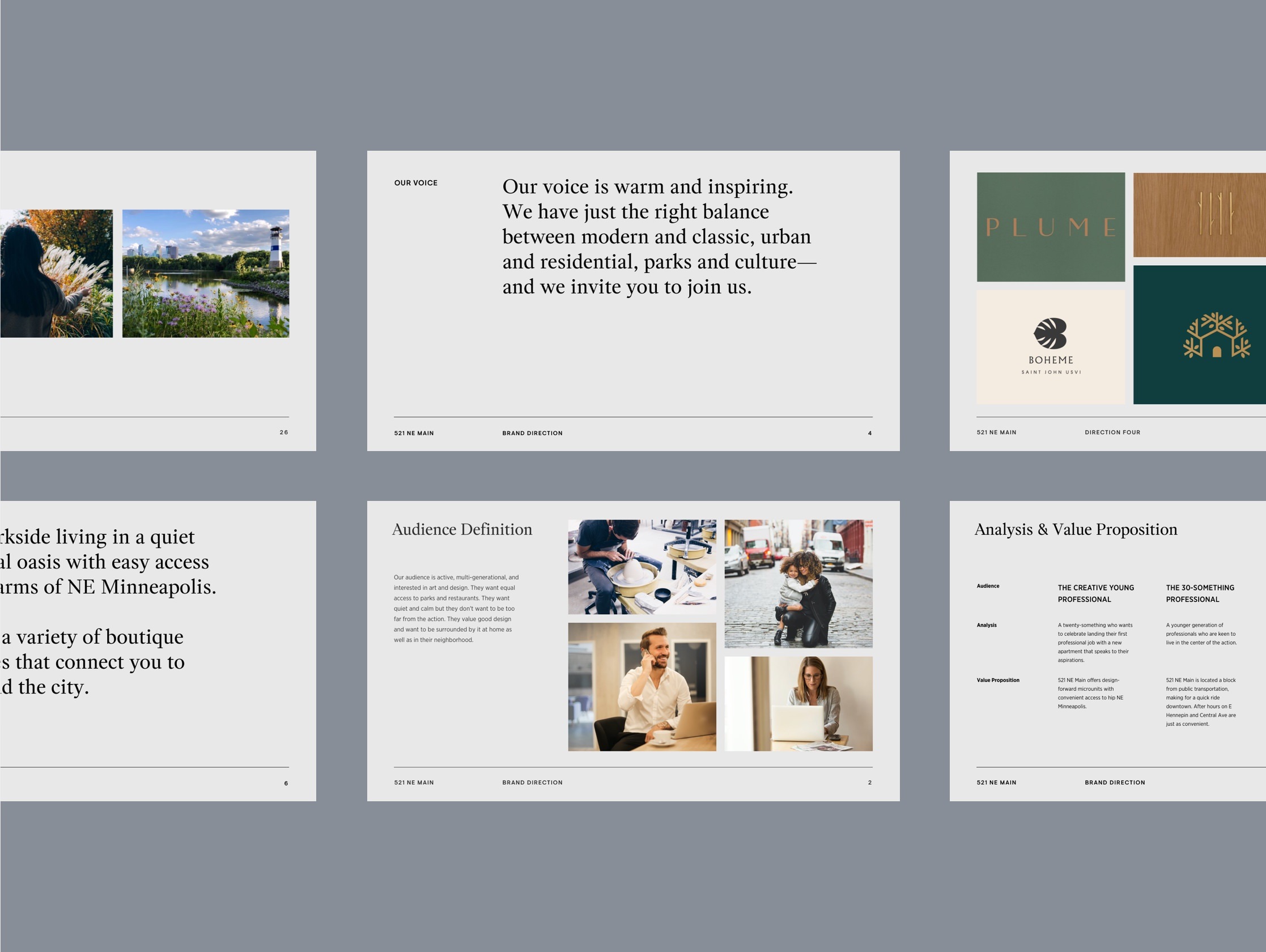
Task: Select the lighthouse lake photo
Action: pos(206,274)
